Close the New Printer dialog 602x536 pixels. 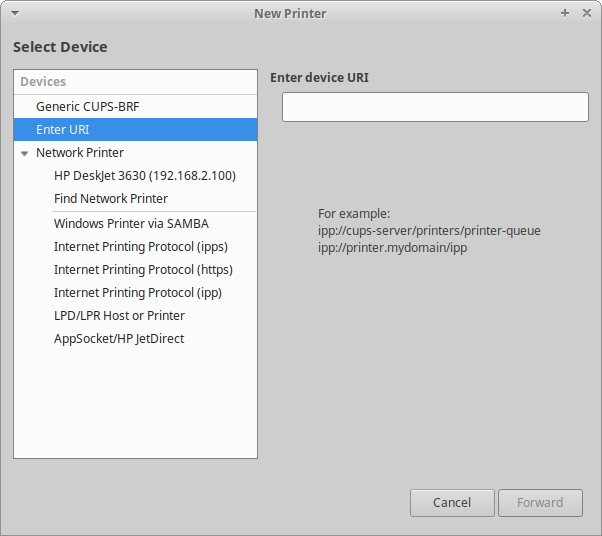[585, 13]
